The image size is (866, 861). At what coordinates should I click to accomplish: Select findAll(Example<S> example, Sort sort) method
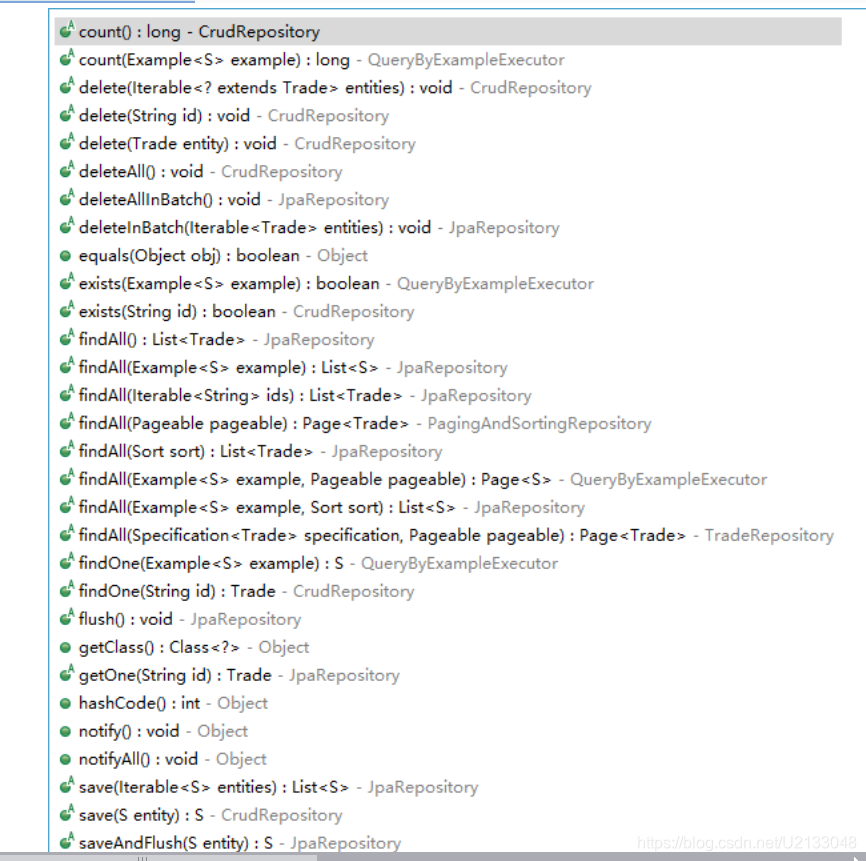coord(448,507)
